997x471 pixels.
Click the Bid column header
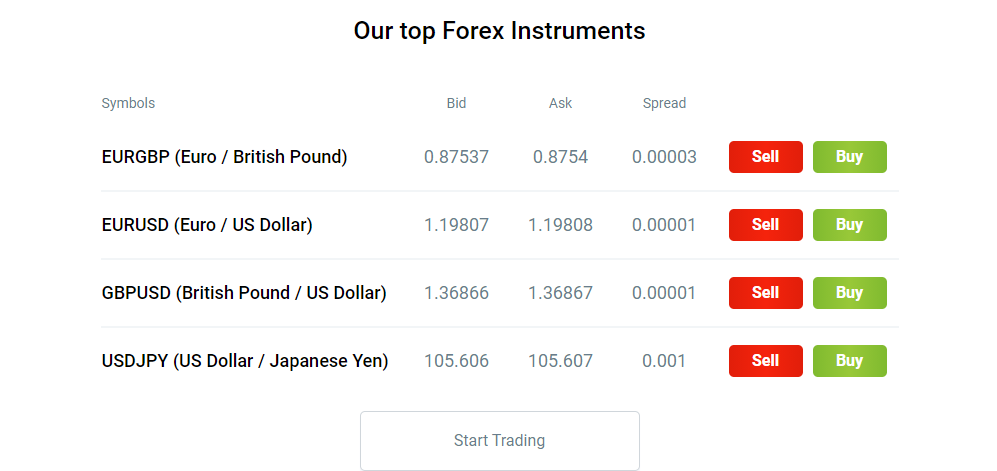(457, 103)
